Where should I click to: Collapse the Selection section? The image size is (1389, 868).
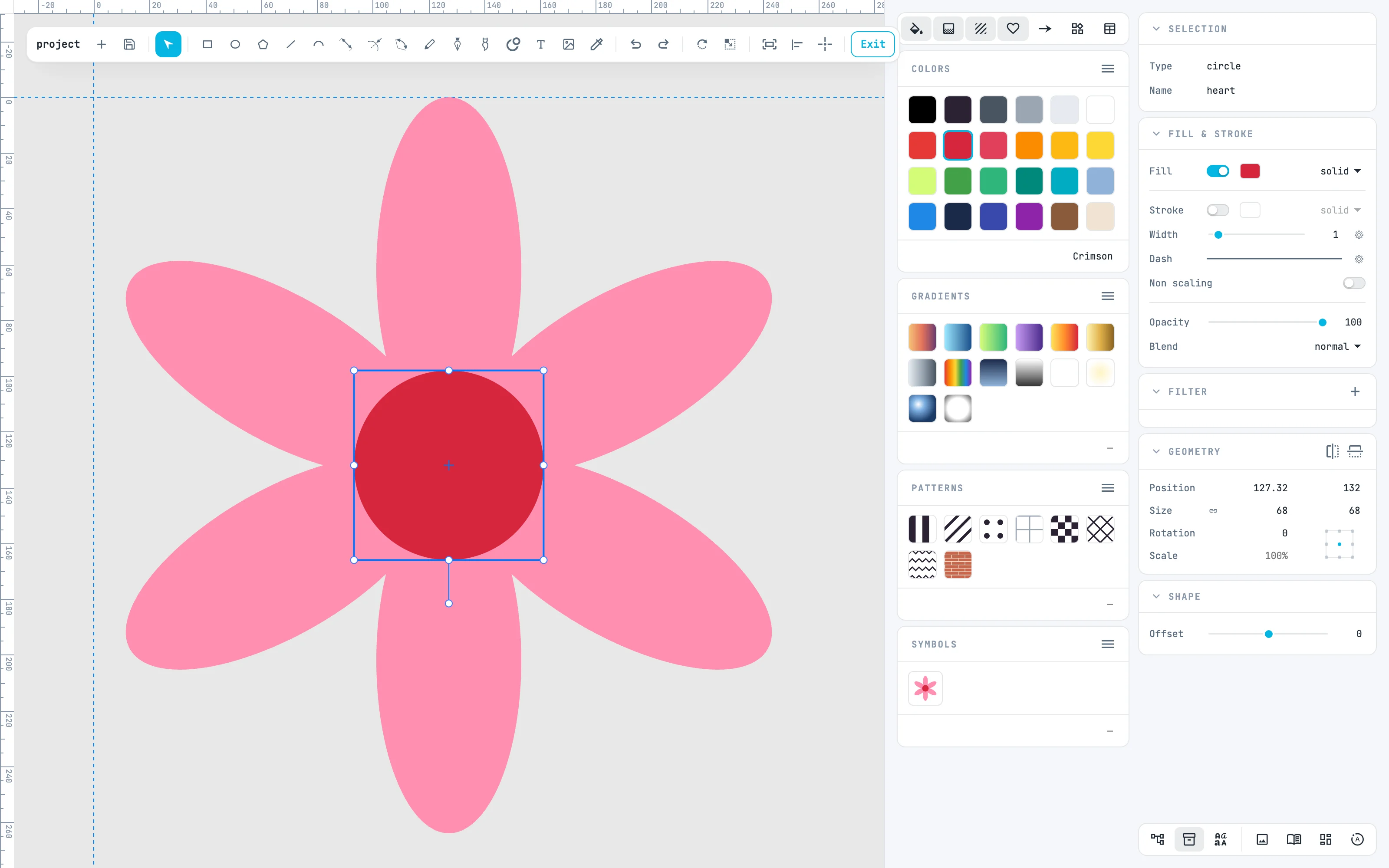coord(1156,29)
